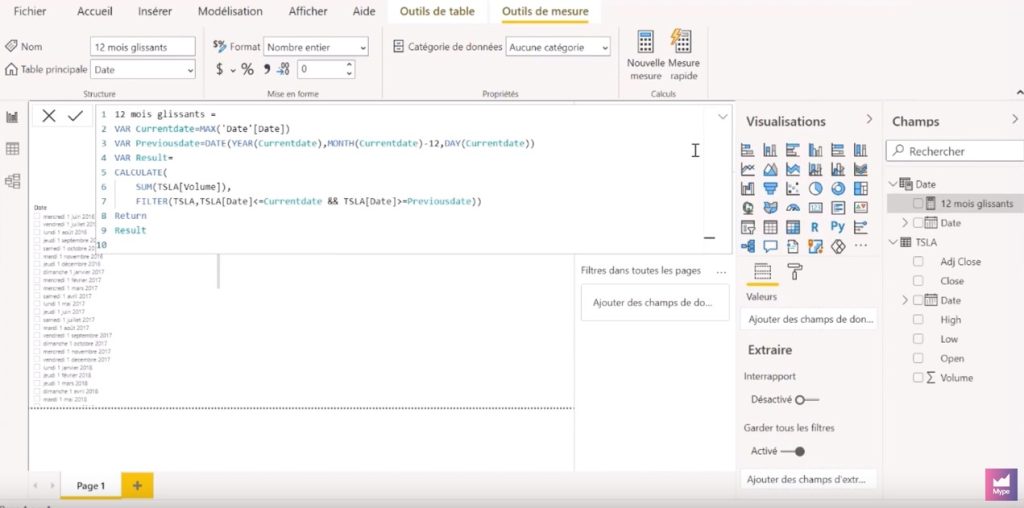Collapse the Champs pane with its chevron
Image resolution: width=1024 pixels, height=508 pixels.
click(x=1015, y=119)
